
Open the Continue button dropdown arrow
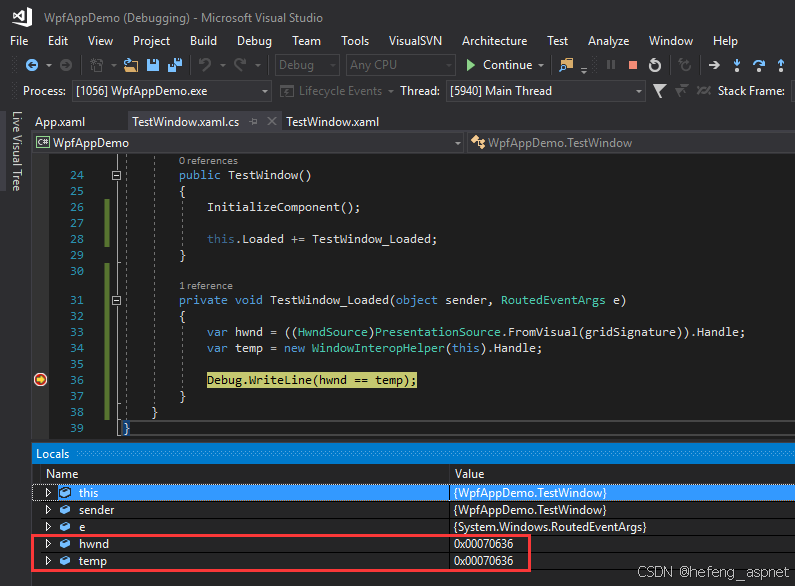[x=541, y=65]
